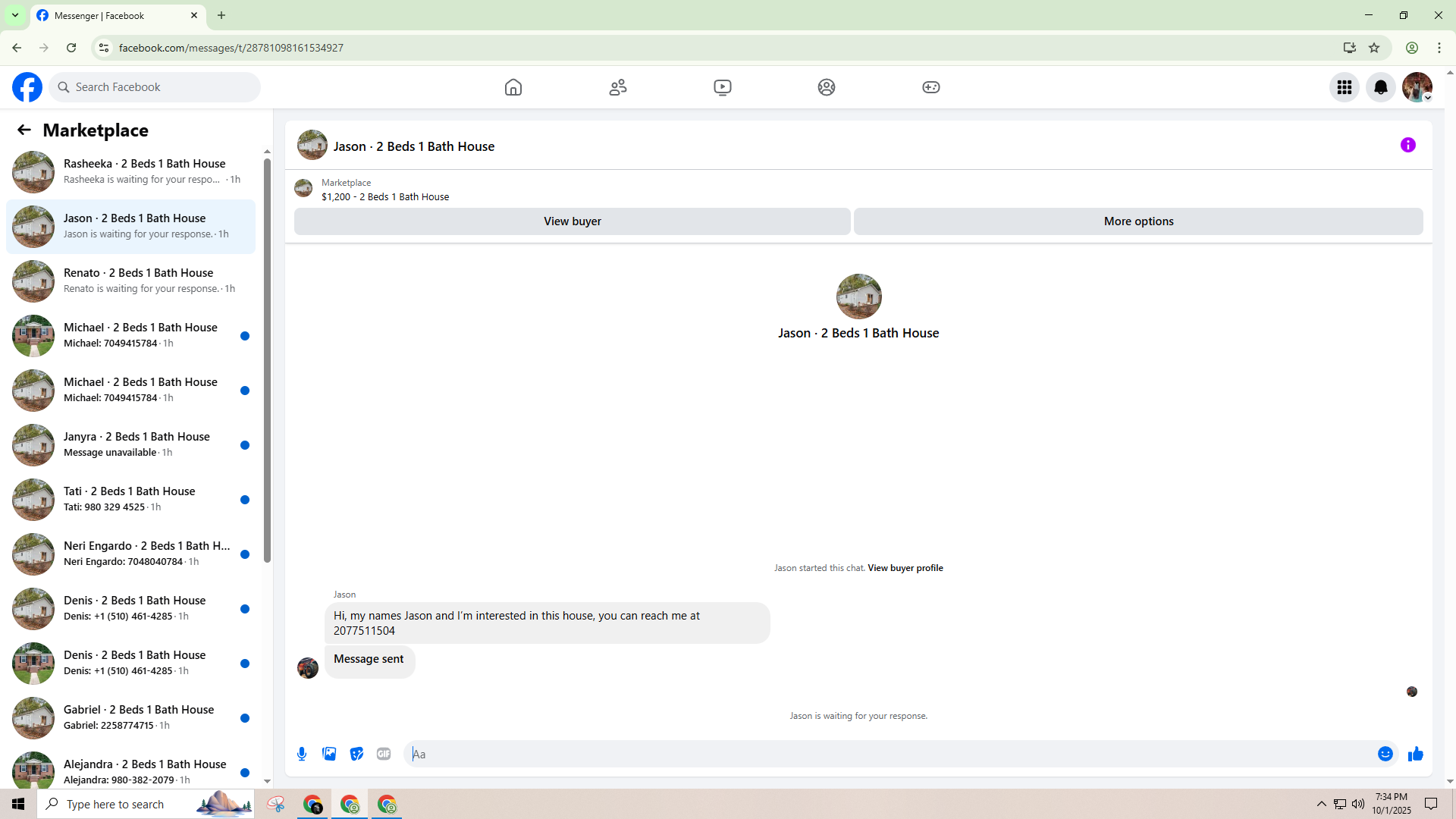Click the message text field
This screenshot has width=1456, height=819.
click(891, 754)
